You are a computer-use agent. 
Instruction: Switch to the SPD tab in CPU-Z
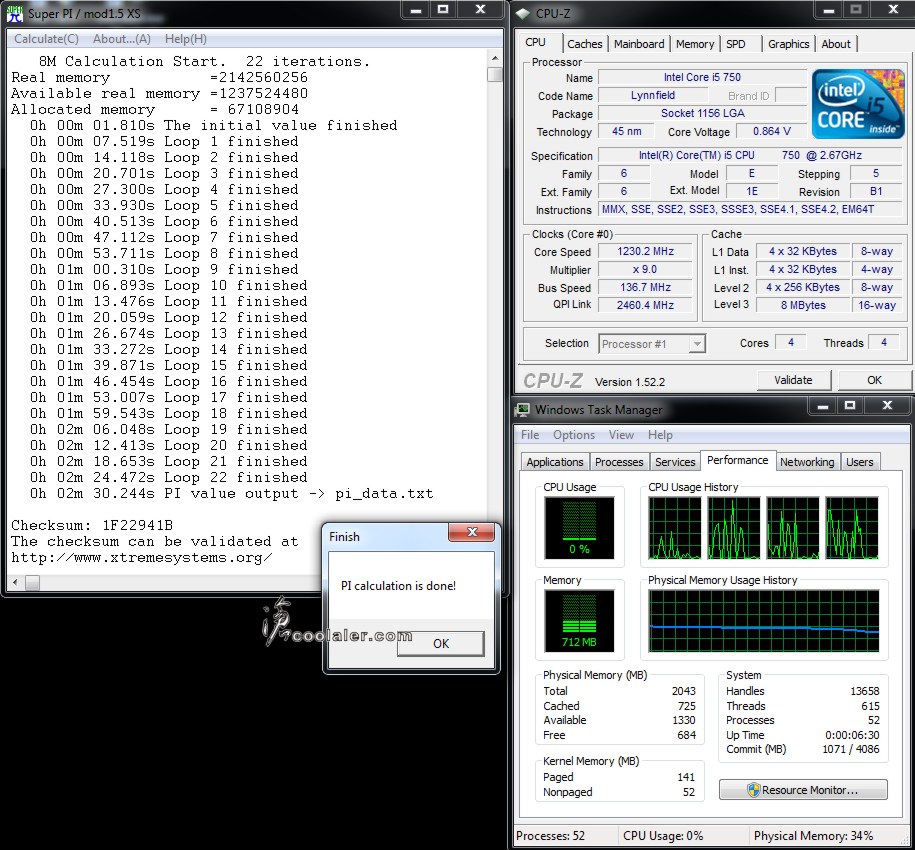pyautogui.click(x=736, y=44)
